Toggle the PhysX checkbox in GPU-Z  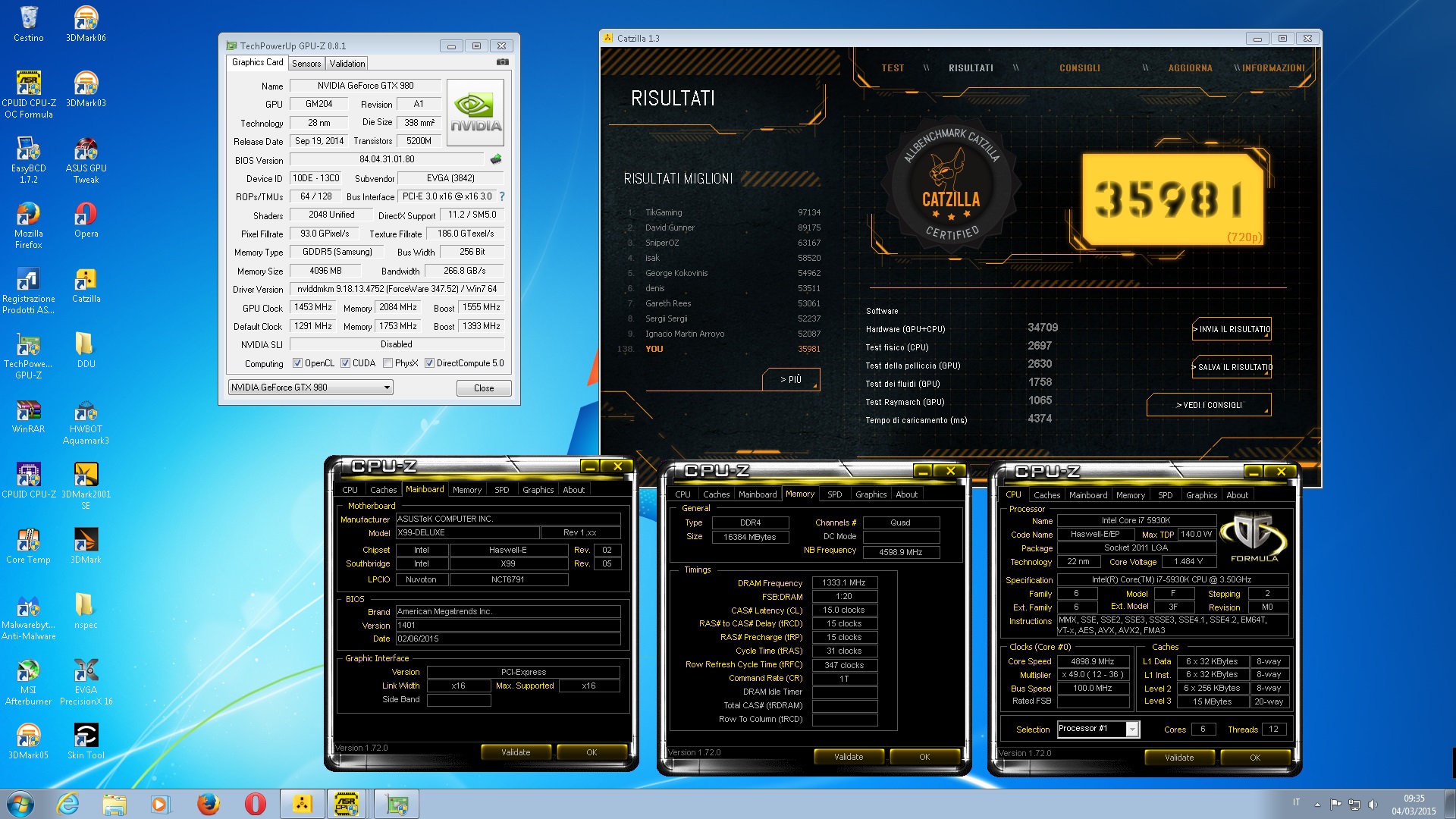coord(388,363)
